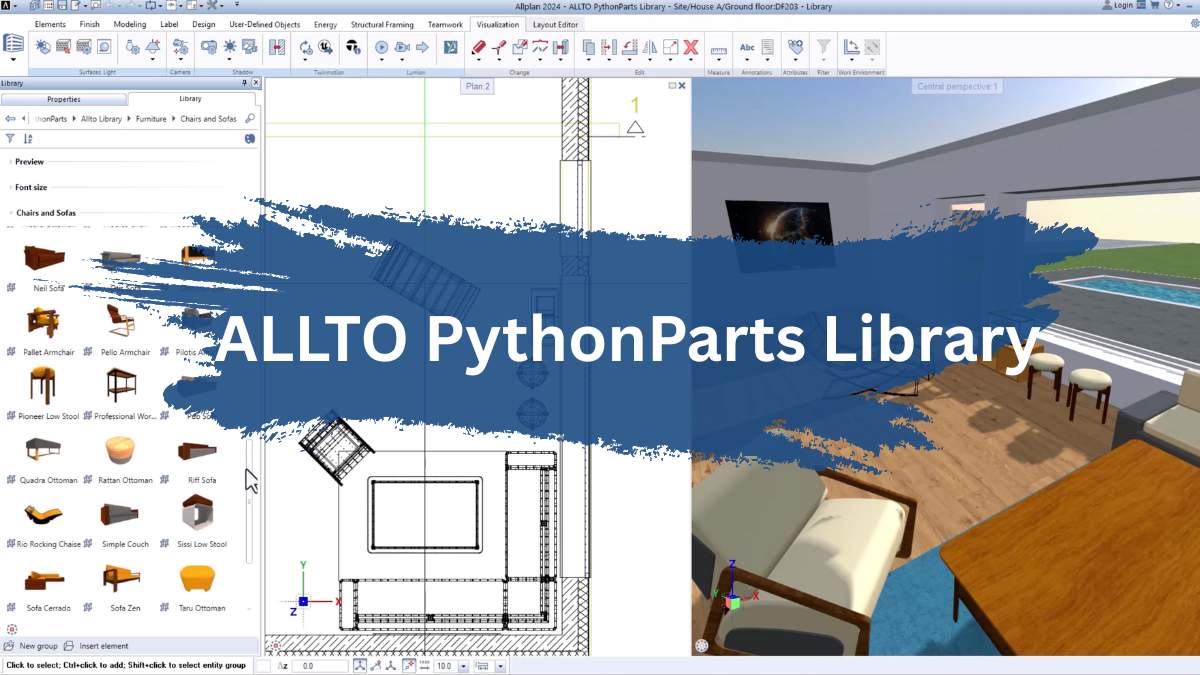1200x675 pixels.
Task: Open the scale dropdown in the status bar
Action: (x=462, y=665)
